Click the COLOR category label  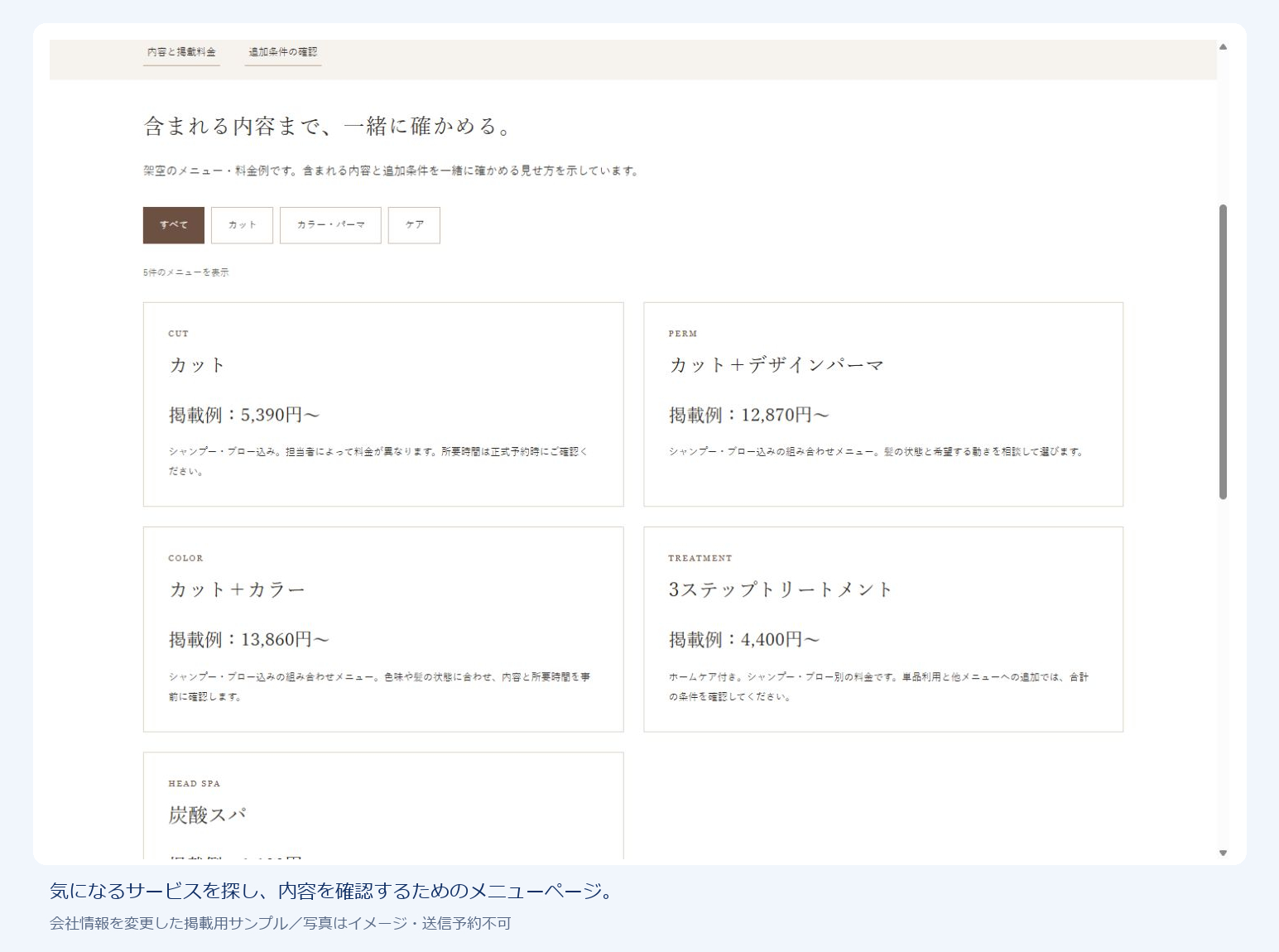tap(185, 558)
